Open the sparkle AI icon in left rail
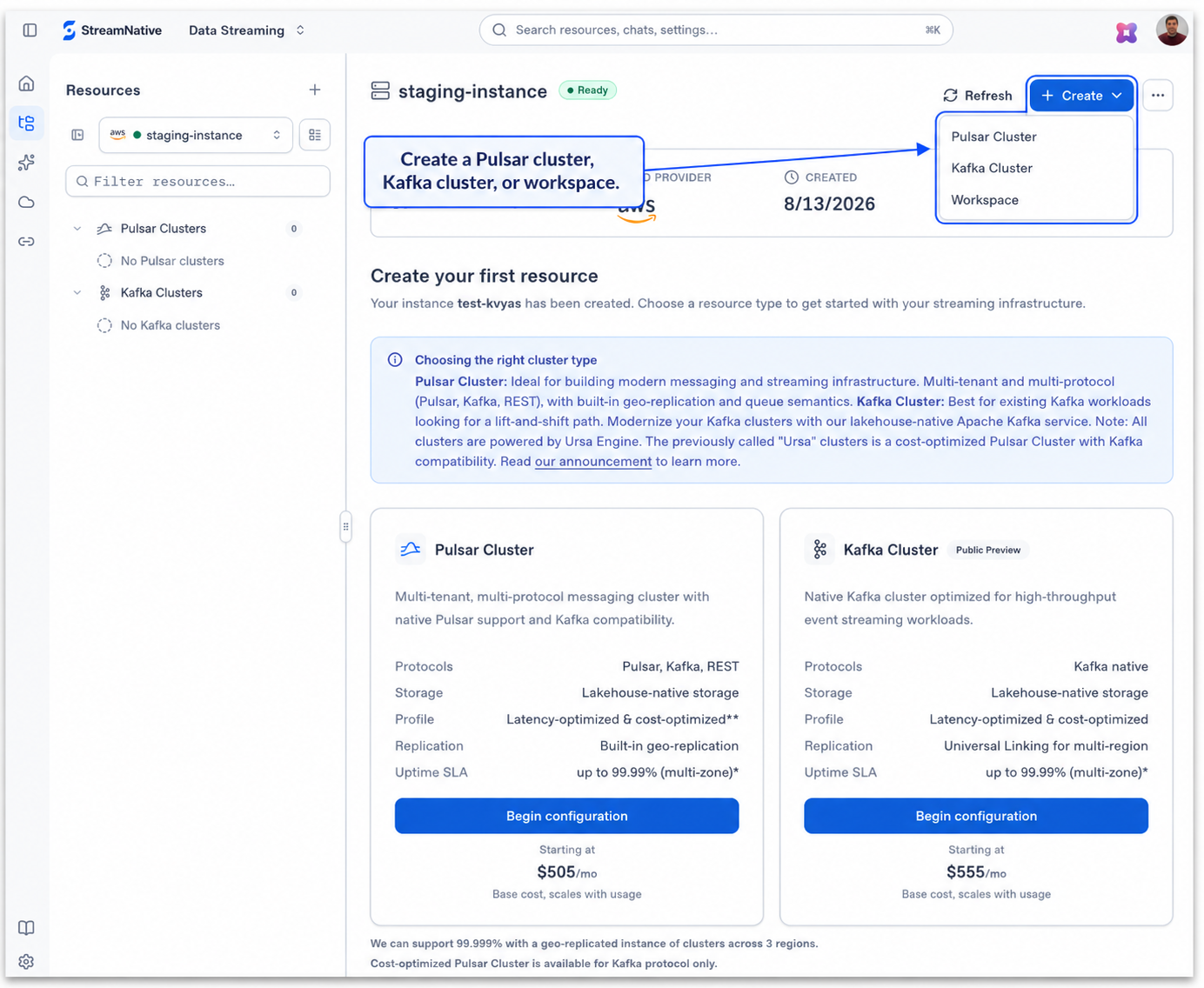Screen dimensions: 1204x988 click(x=27, y=163)
